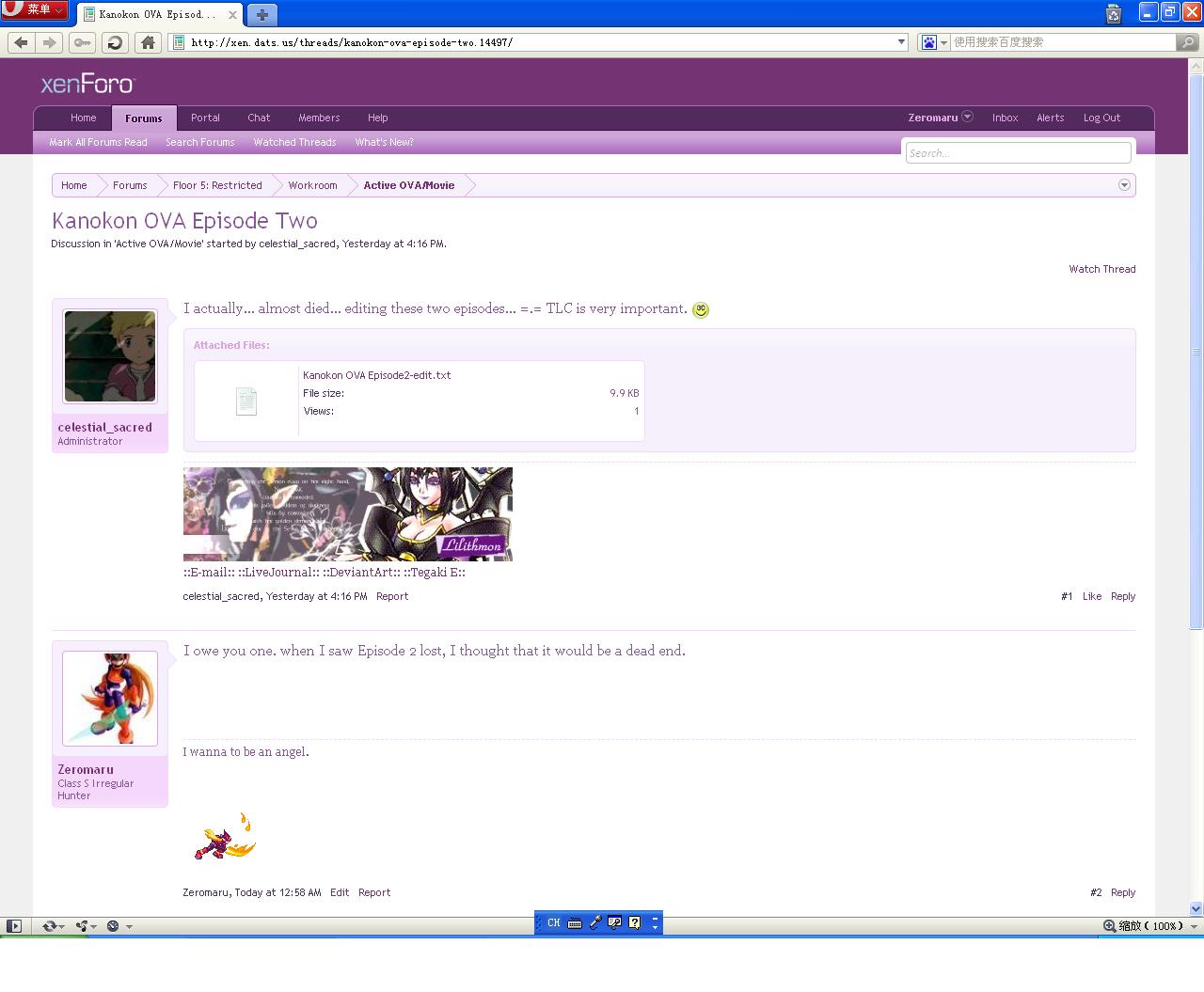The image size is (1204, 992).
Task: Click the attached text file icon
Action: coord(246,402)
